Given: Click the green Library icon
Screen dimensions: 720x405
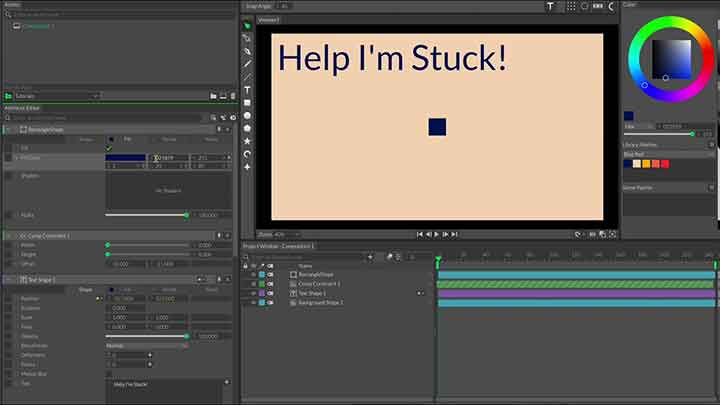Looking at the screenshot, I should [x=8, y=96].
